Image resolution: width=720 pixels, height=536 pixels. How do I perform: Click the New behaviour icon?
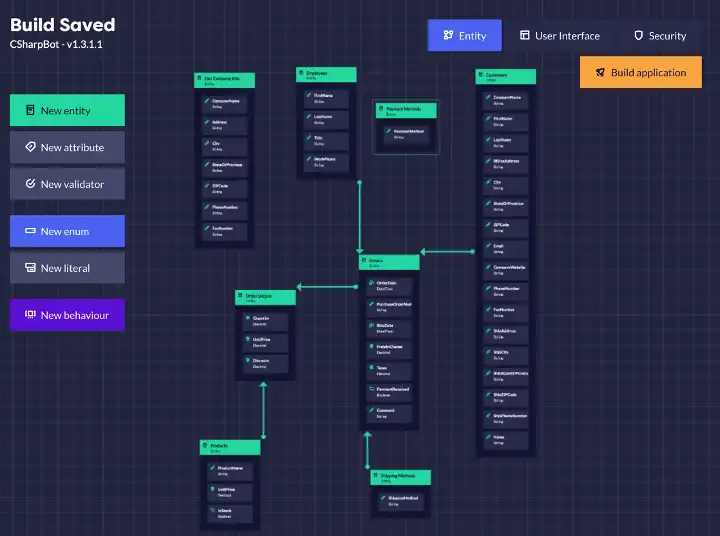(30, 315)
